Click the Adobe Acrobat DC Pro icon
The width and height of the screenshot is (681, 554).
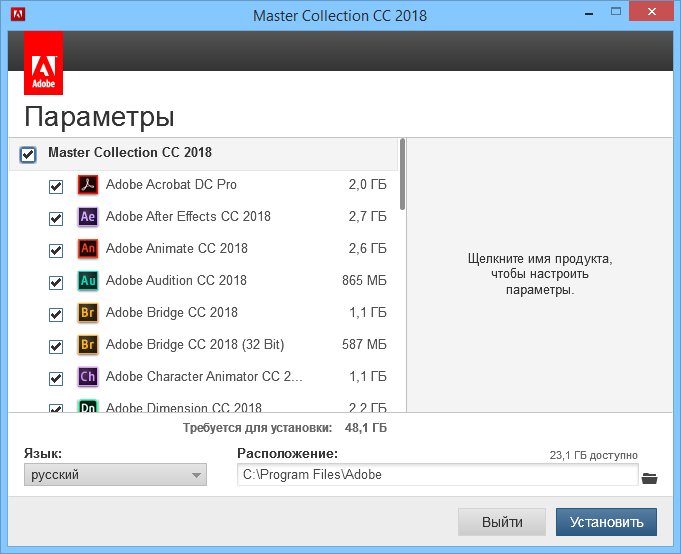click(x=88, y=185)
